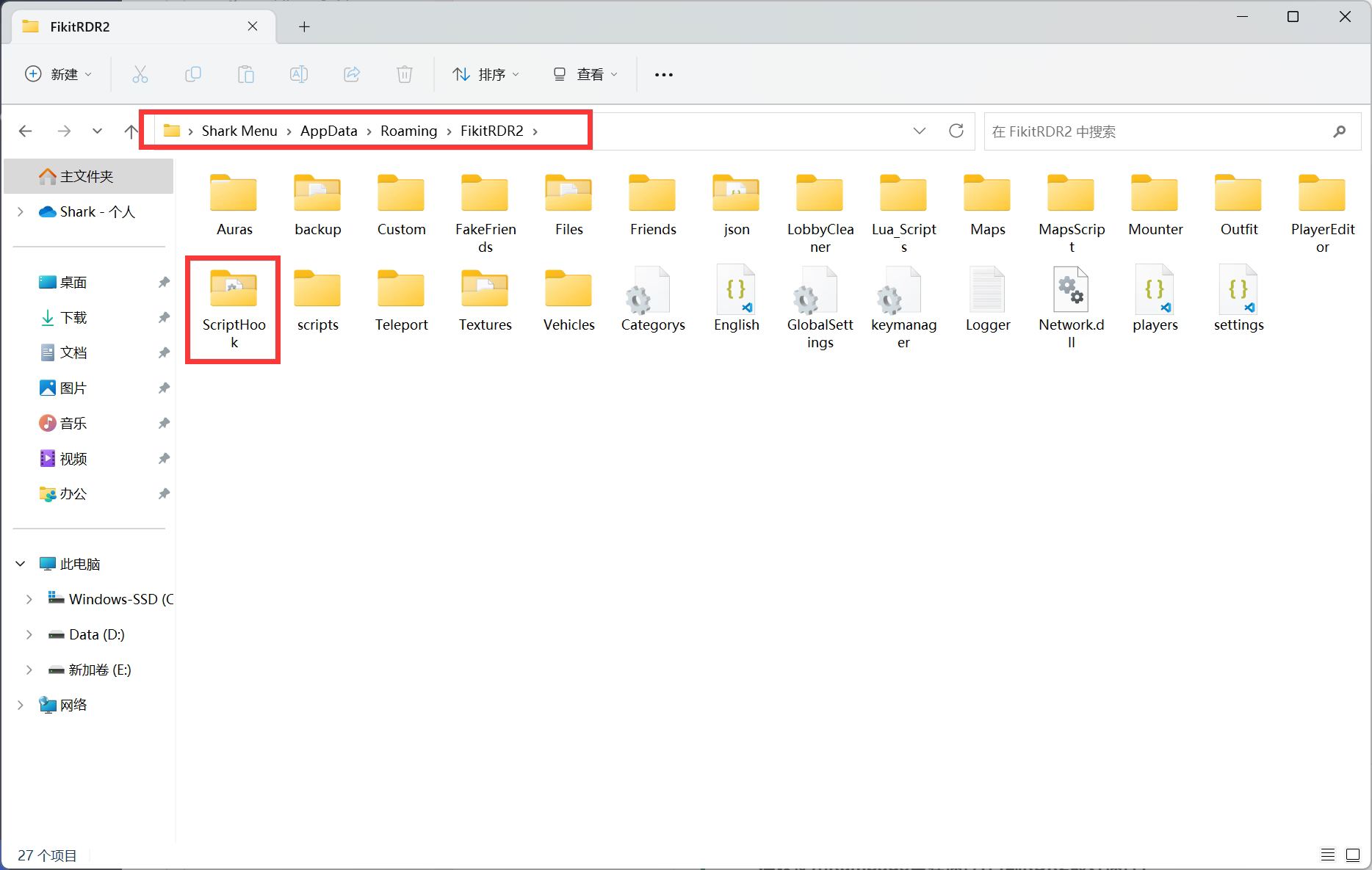Screen dimensions: 1372x870
Task: Go up one folder level arrow
Action: pos(131,131)
